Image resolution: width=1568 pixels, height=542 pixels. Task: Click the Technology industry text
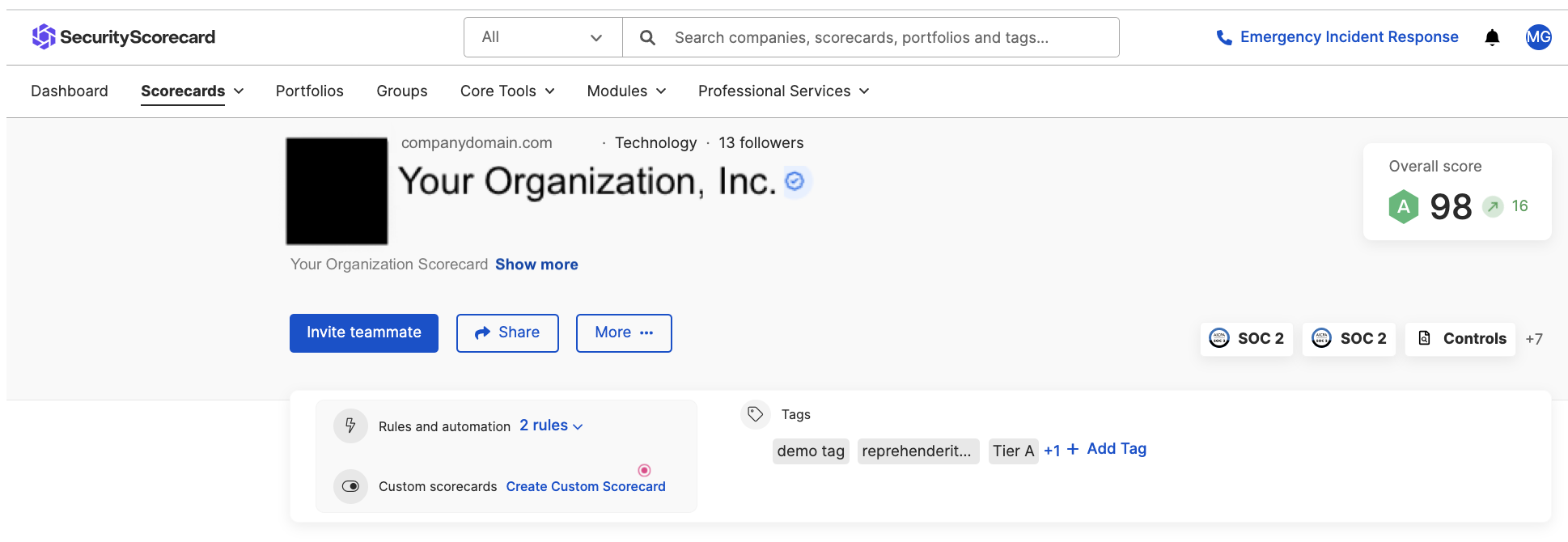655,143
